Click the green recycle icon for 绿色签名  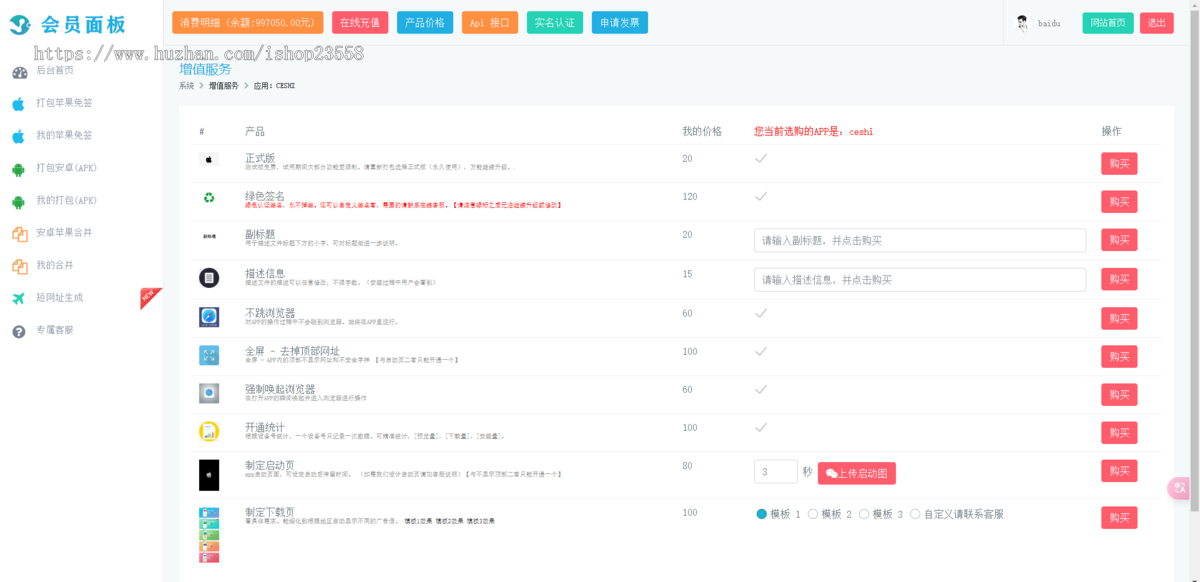(208, 198)
